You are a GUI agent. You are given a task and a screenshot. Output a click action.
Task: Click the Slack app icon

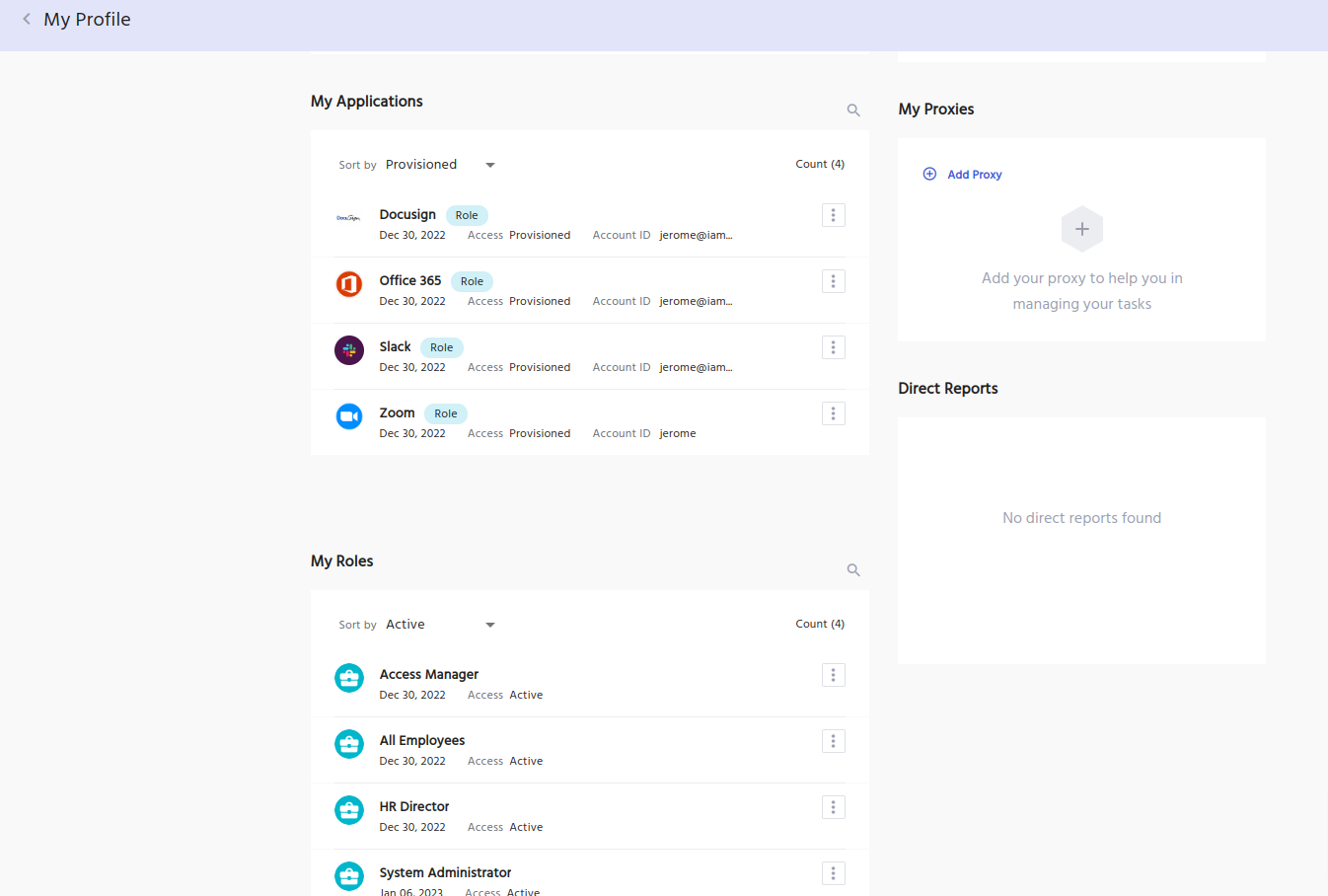point(349,350)
